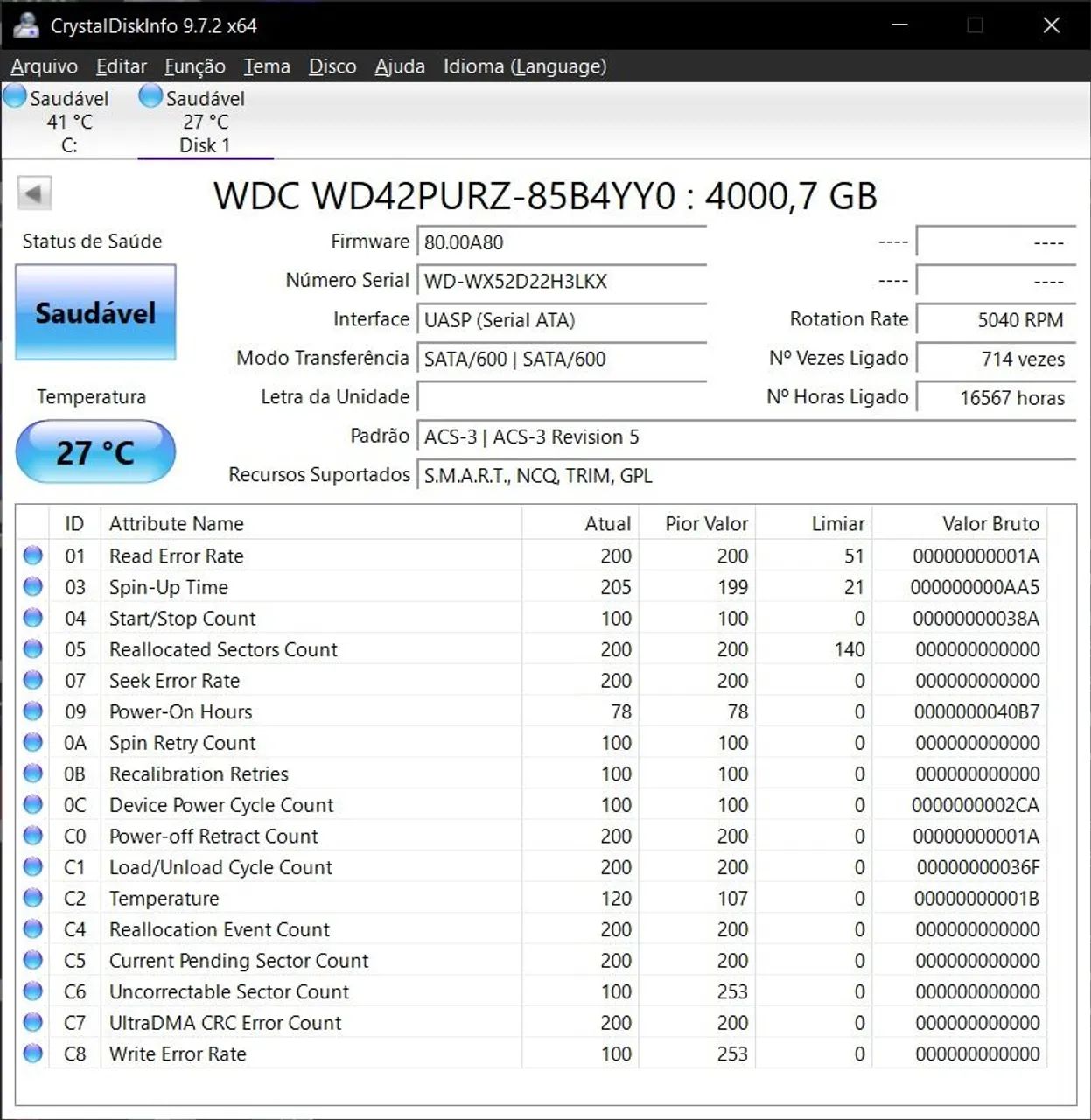Click status icon for Power-off Retract Count
1091x1120 pixels.
(33, 836)
